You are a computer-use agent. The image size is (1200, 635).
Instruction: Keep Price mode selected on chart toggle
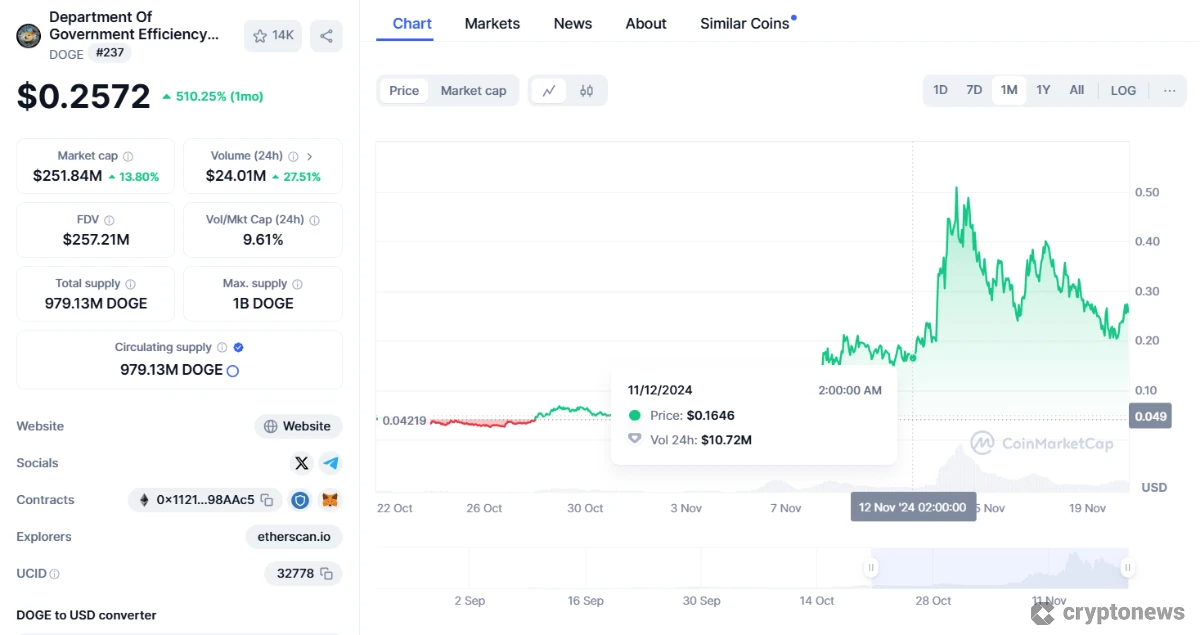coord(403,90)
